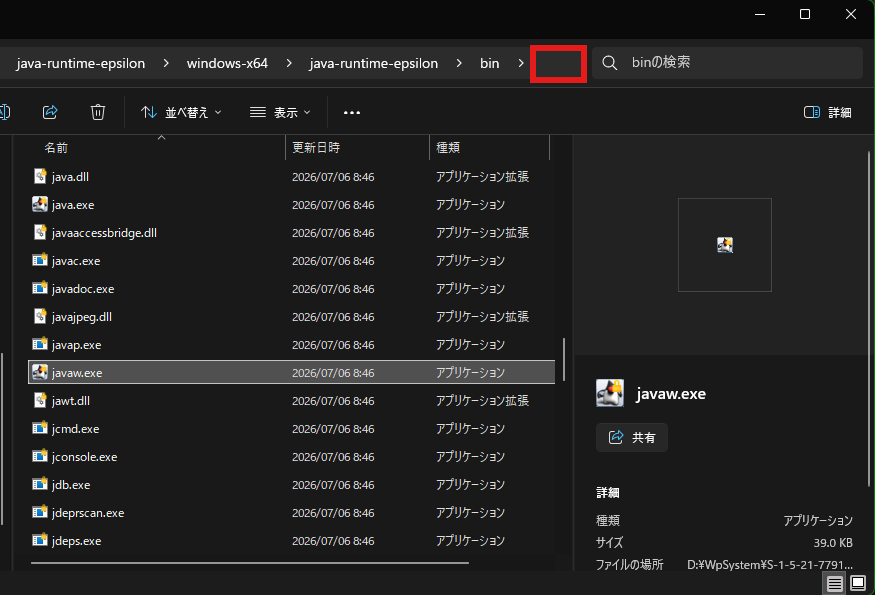The height and width of the screenshot is (595, 875).
Task: Click the file list vertical scrollbar
Action: [564, 359]
